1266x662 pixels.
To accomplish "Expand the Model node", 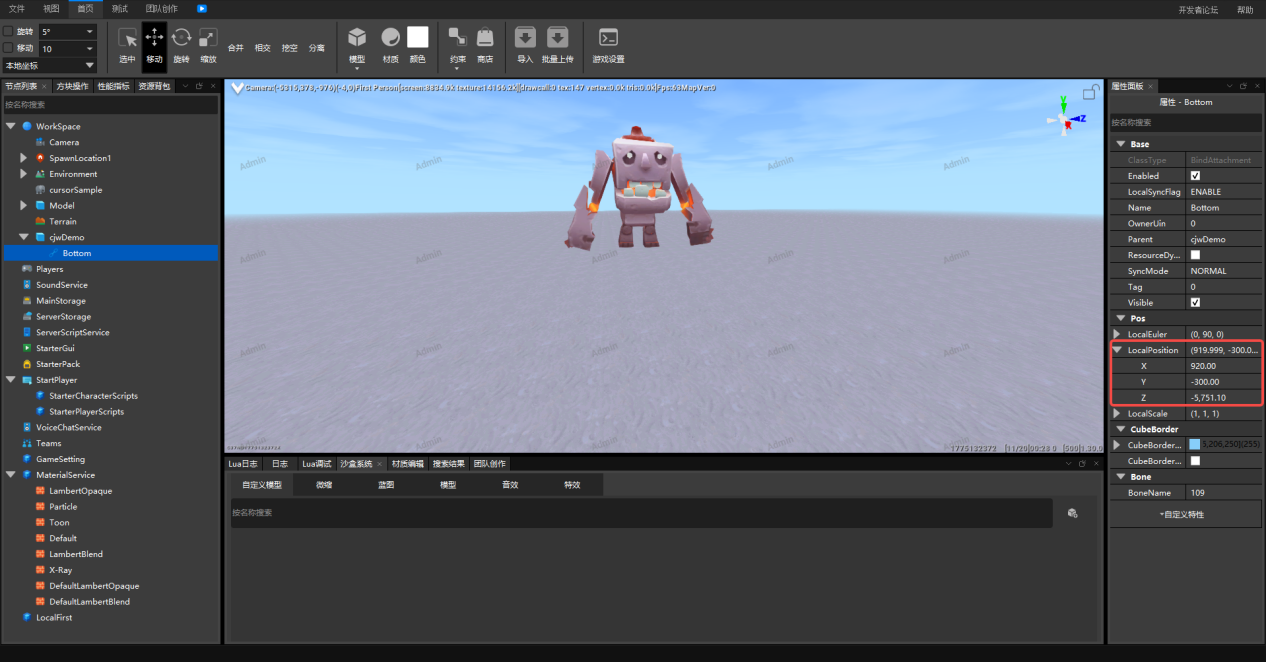I will 24,205.
